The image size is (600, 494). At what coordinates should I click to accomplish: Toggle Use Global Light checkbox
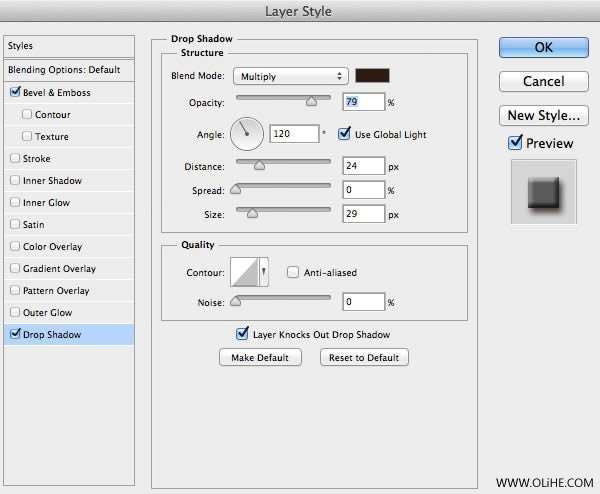(x=344, y=134)
